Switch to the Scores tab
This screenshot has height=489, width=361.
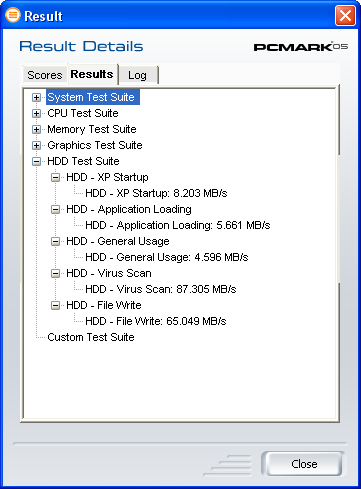[x=45, y=75]
